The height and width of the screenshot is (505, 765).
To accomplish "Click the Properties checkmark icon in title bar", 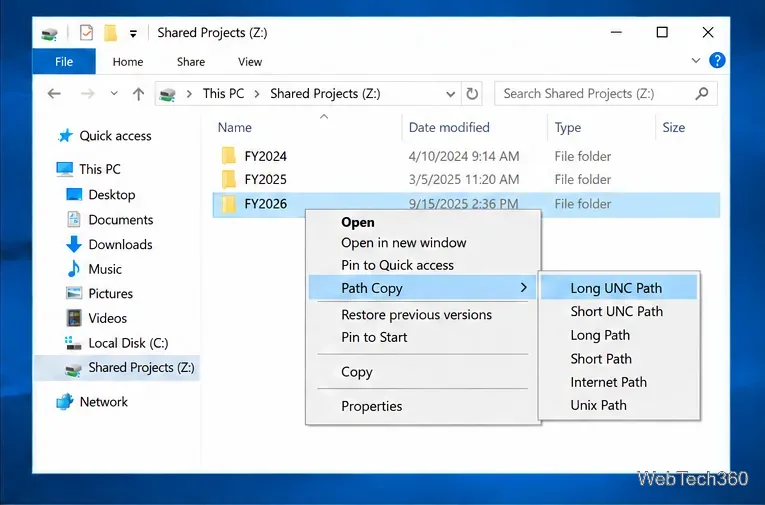I will (86, 33).
